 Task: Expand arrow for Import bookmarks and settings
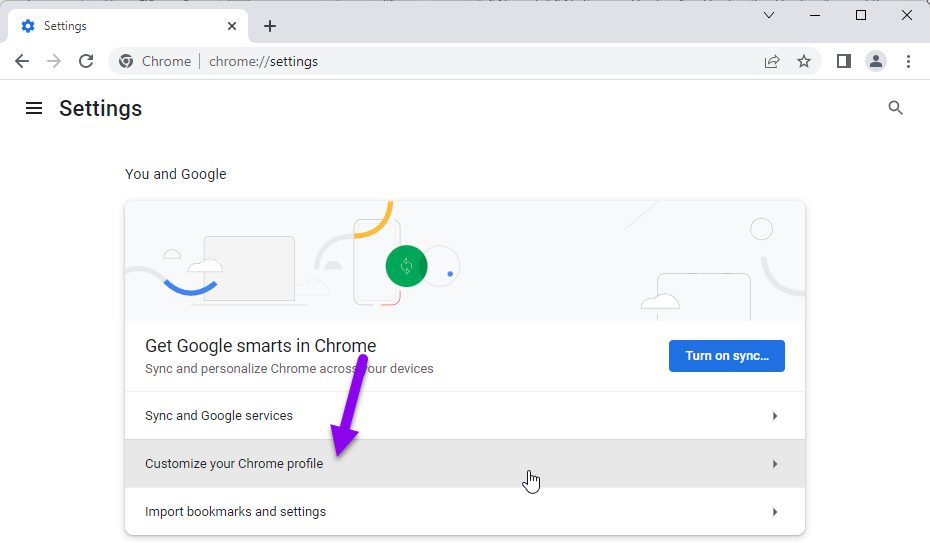click(x=775, y=512)
